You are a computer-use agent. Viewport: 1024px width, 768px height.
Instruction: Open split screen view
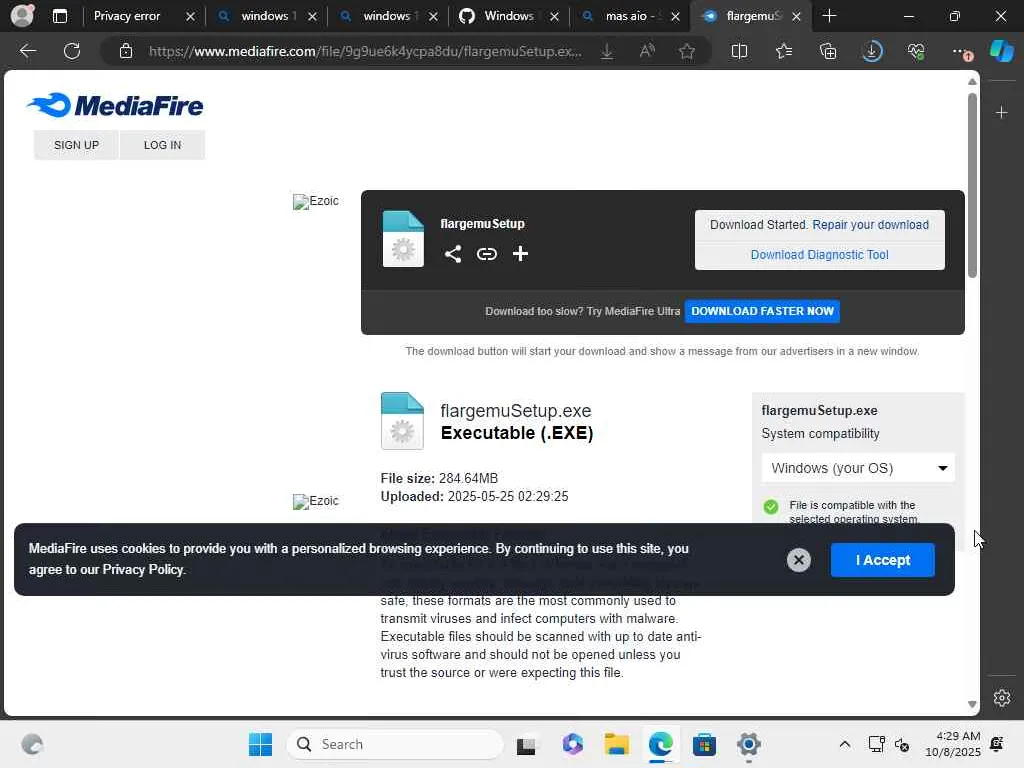tap(739, 51)
